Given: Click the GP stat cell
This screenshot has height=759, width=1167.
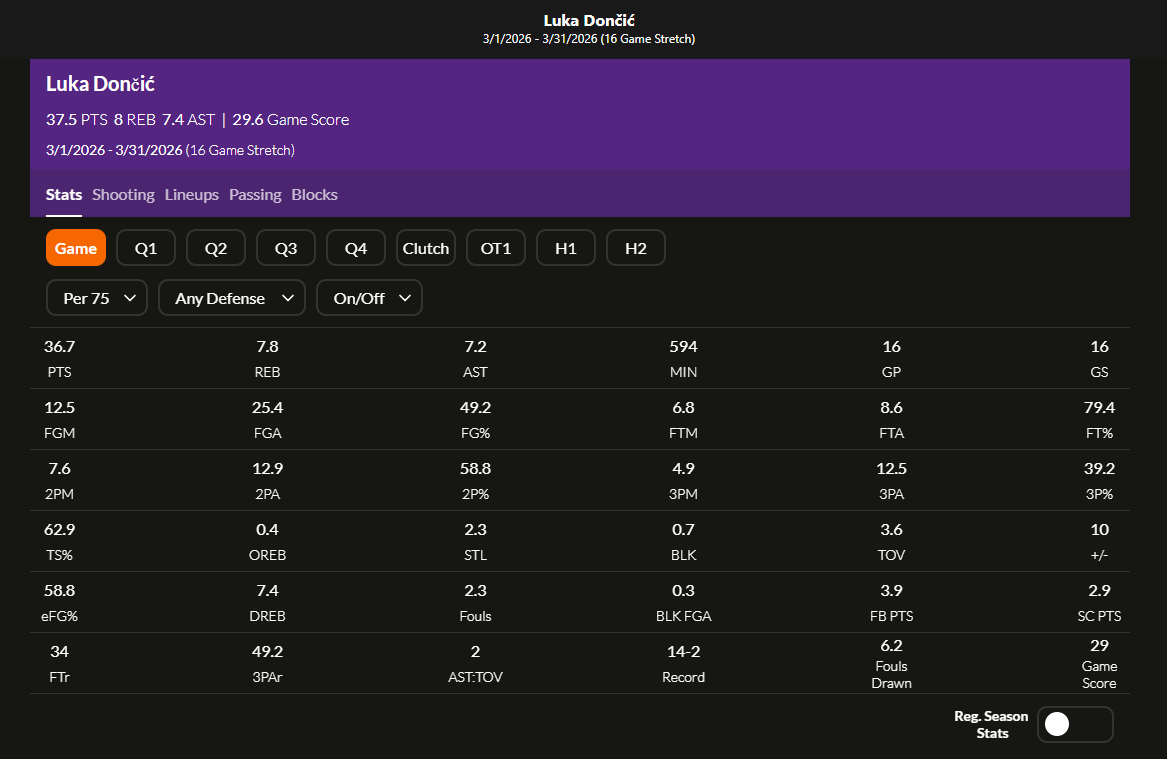Looking at the screenshot, I should [x=892, y=359].
